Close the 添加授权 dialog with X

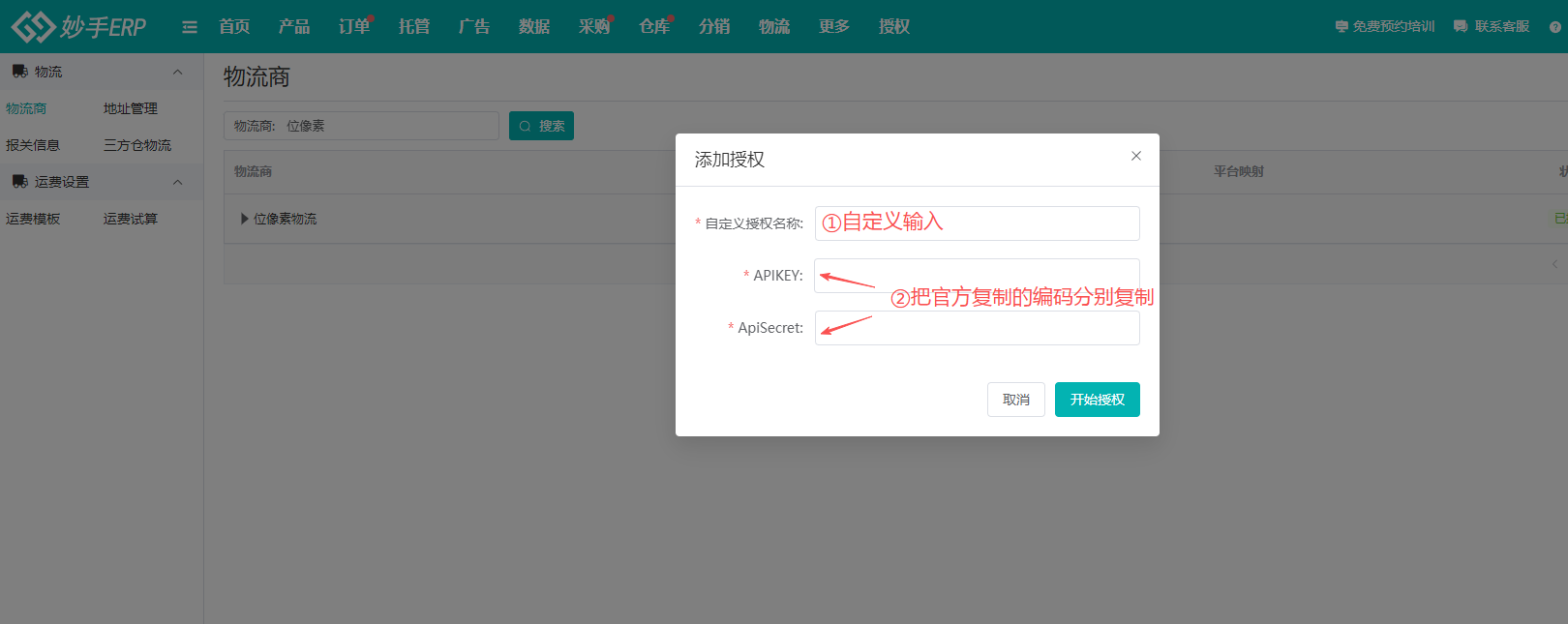(1136, 156)
